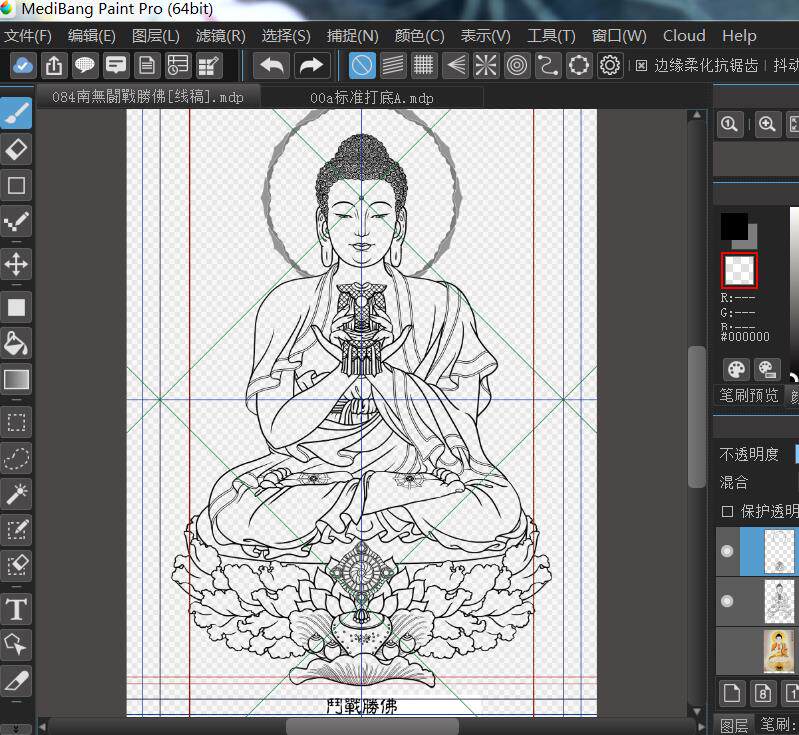
Task: Open the 颜色(C) menu
Action: [419, 36]
